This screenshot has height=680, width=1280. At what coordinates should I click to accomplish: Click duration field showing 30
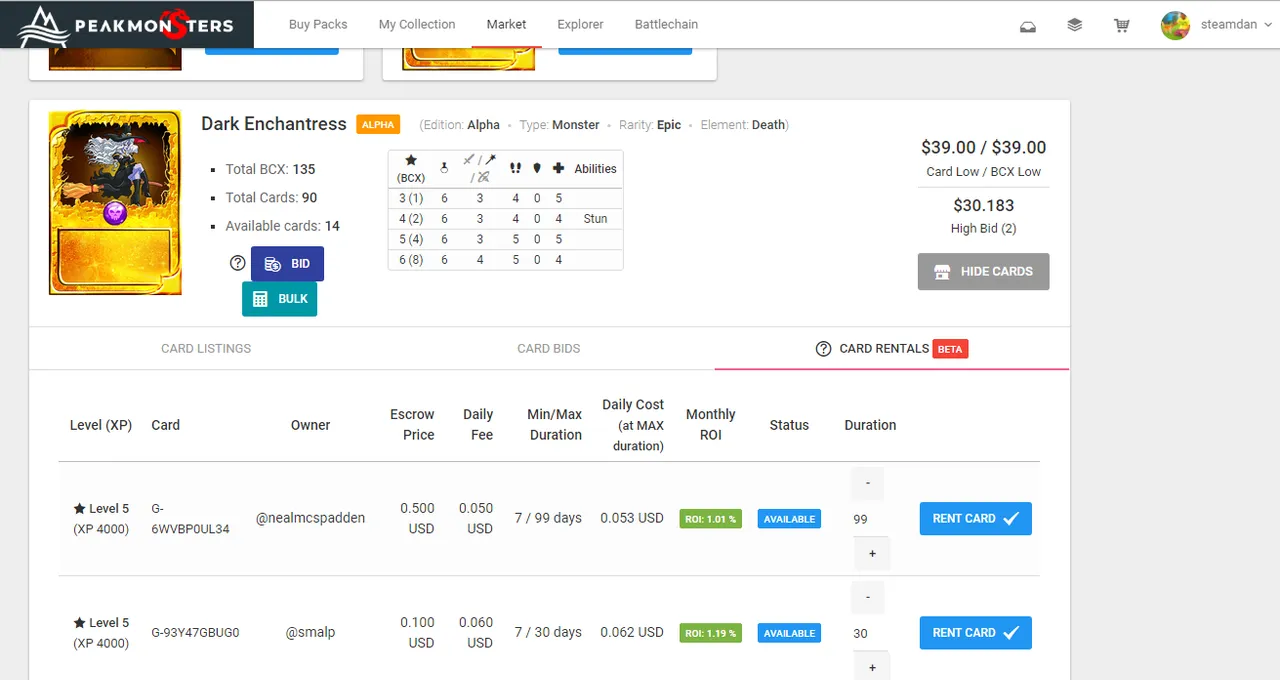869,633
